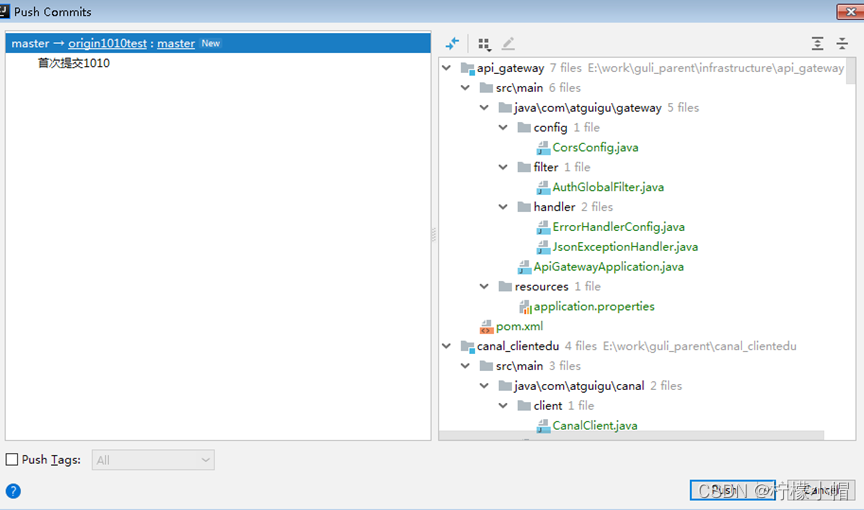The image size is (864, 510).
Task: Open the Group By toolbar icon
Action: (x=484, y=44)
